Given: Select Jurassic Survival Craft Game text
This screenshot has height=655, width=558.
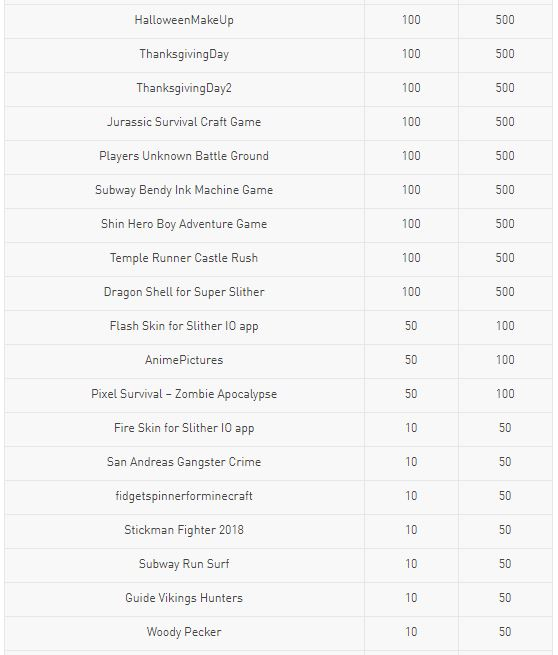Looking at the screenshot, I should click(184, 122).
